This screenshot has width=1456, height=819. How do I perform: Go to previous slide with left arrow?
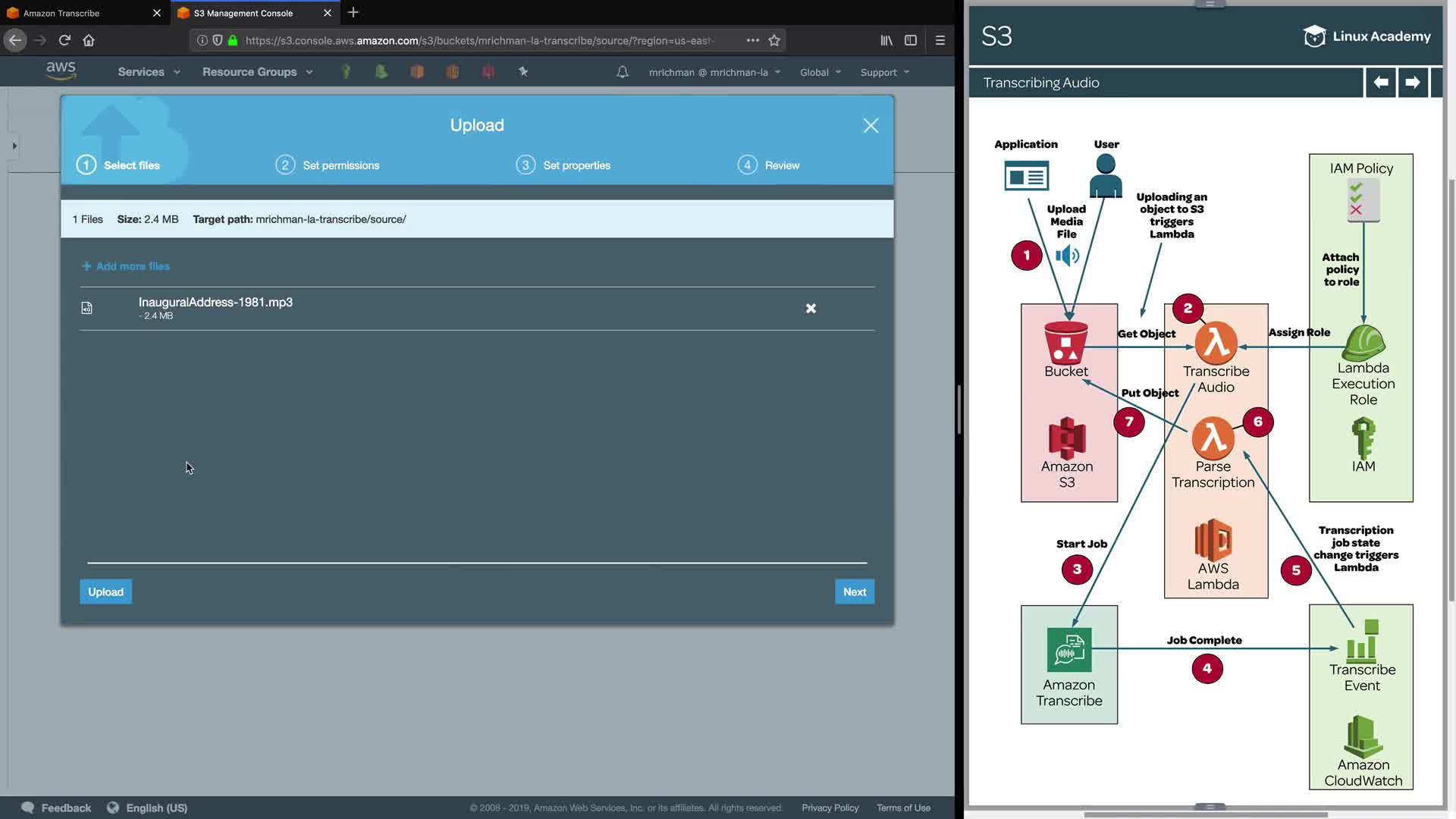click(x=1380, y=82)
